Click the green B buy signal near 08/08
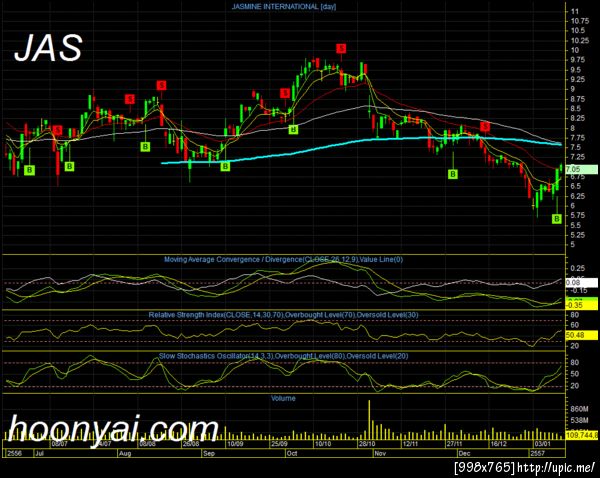 point(145,147)
